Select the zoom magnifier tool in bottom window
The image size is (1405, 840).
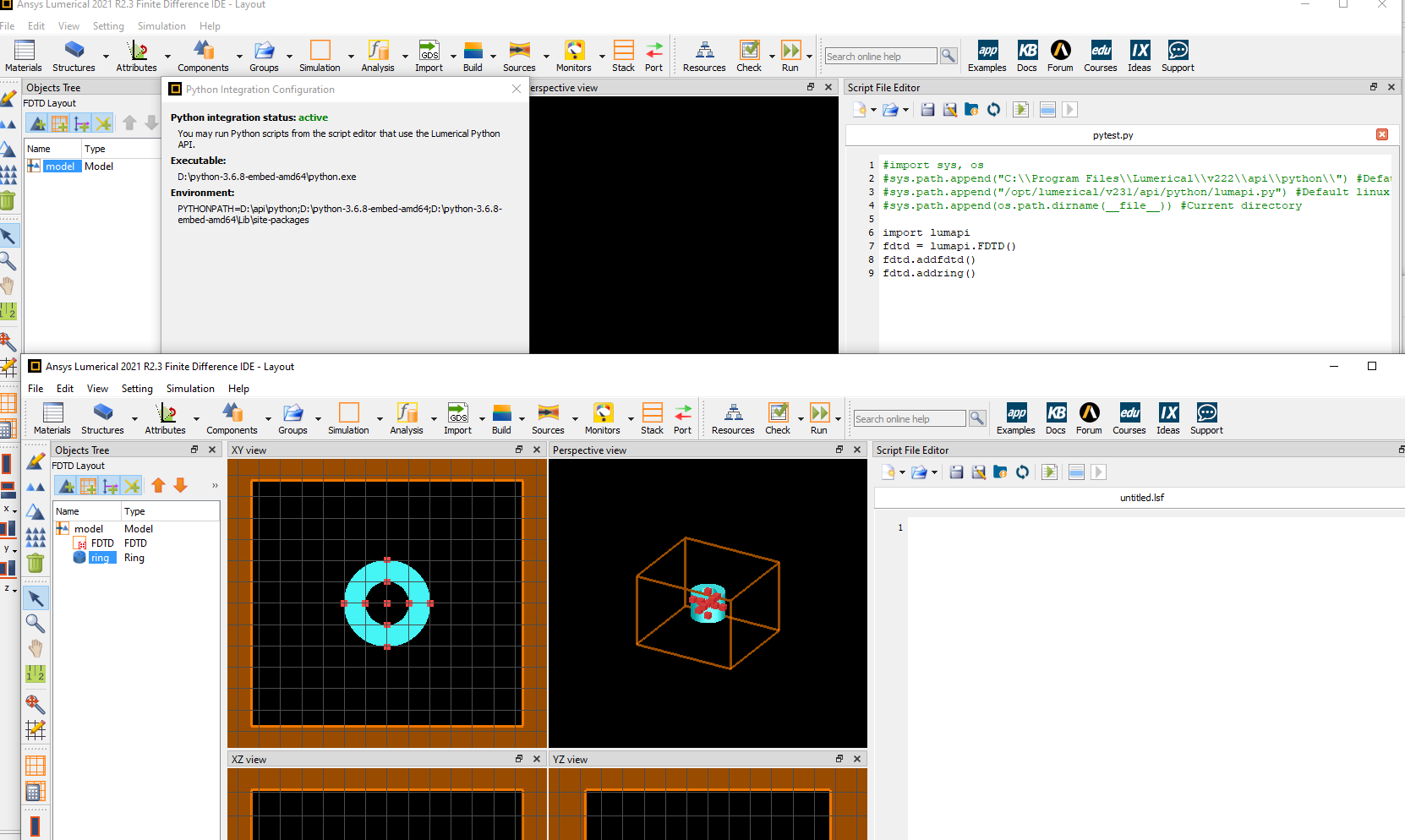click(x=35, y=624)
